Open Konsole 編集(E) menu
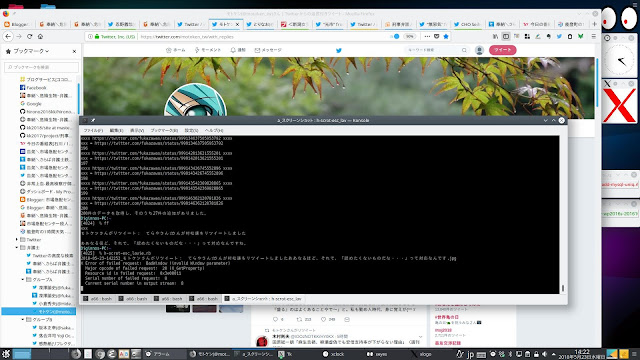 [x=116, y=130]
